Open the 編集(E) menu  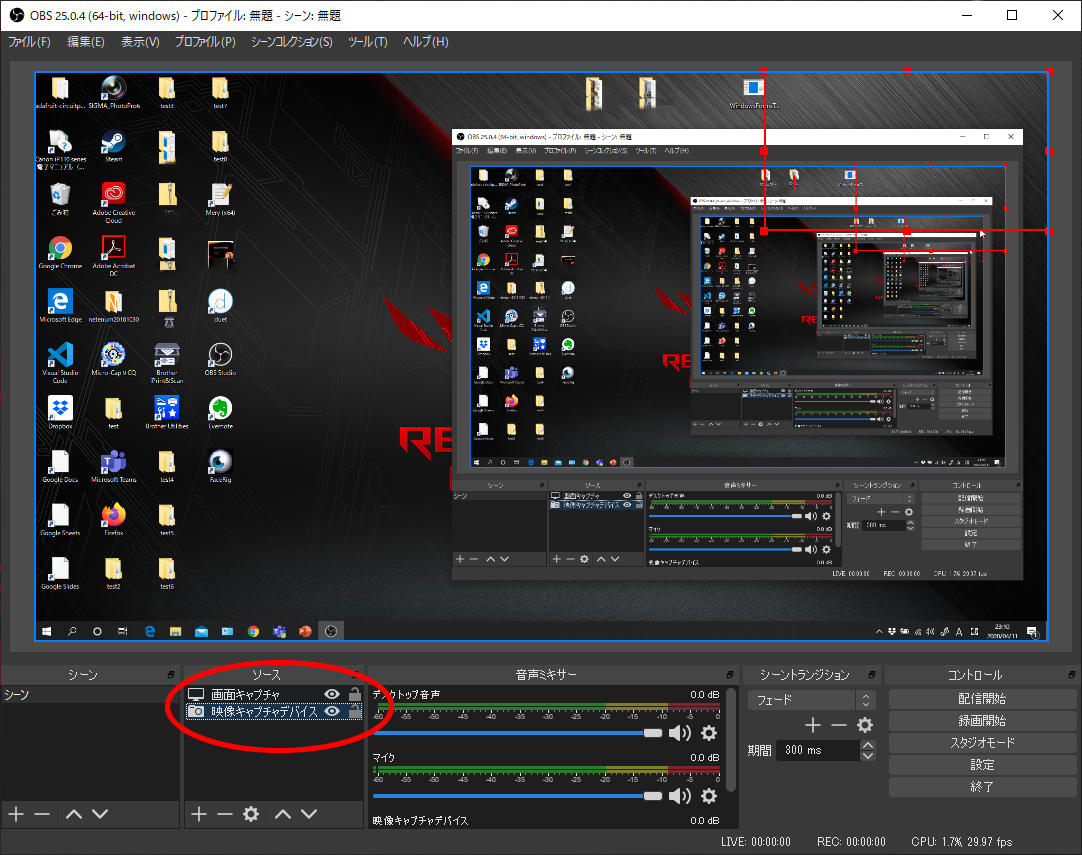click(86, 41)
